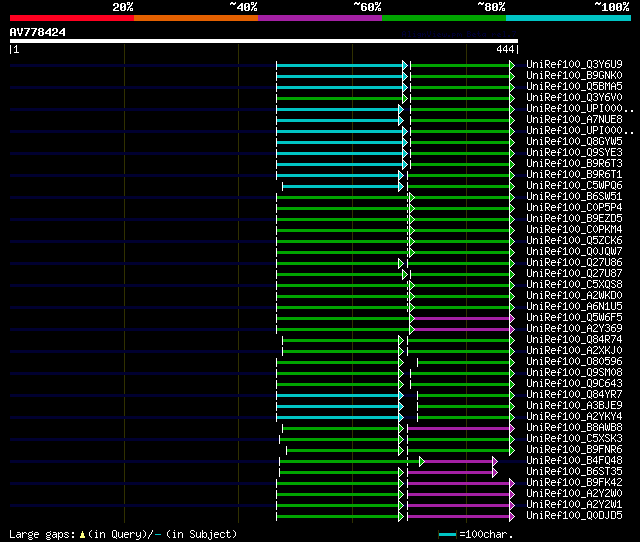Click the UniRef100_B9FNR6 label

coord(574,450)
